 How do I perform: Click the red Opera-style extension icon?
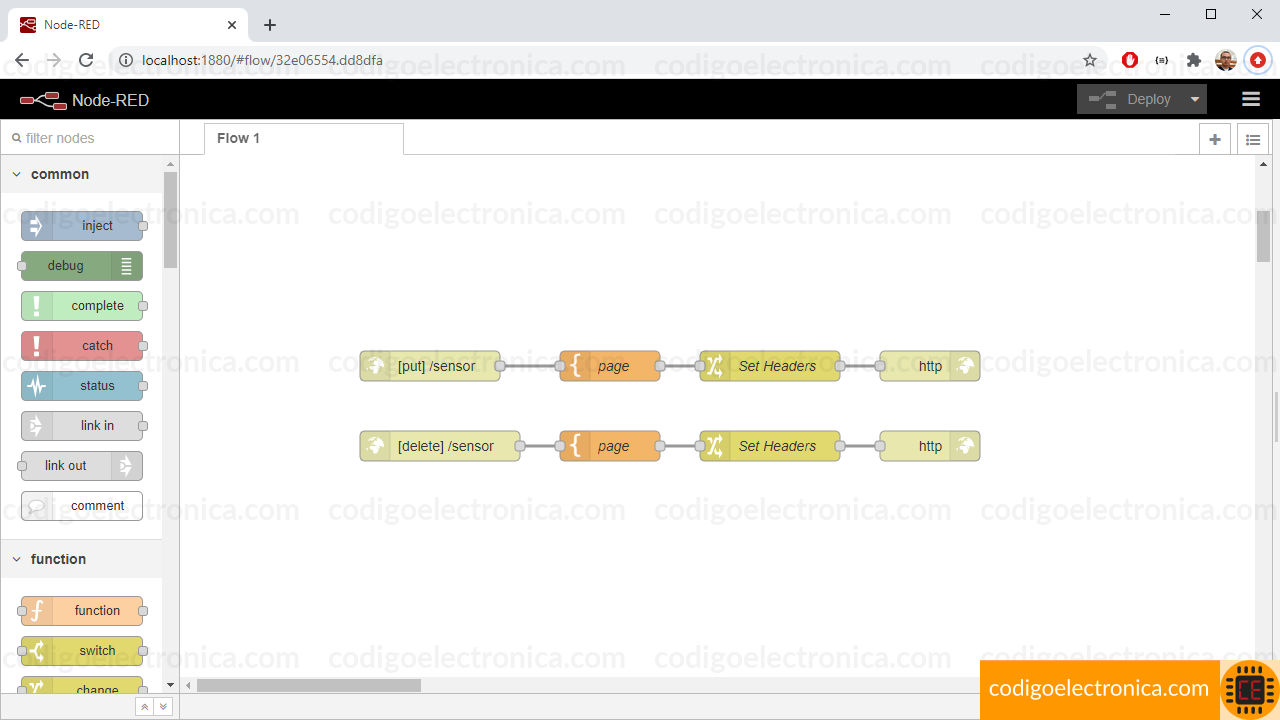point(1130,60)
